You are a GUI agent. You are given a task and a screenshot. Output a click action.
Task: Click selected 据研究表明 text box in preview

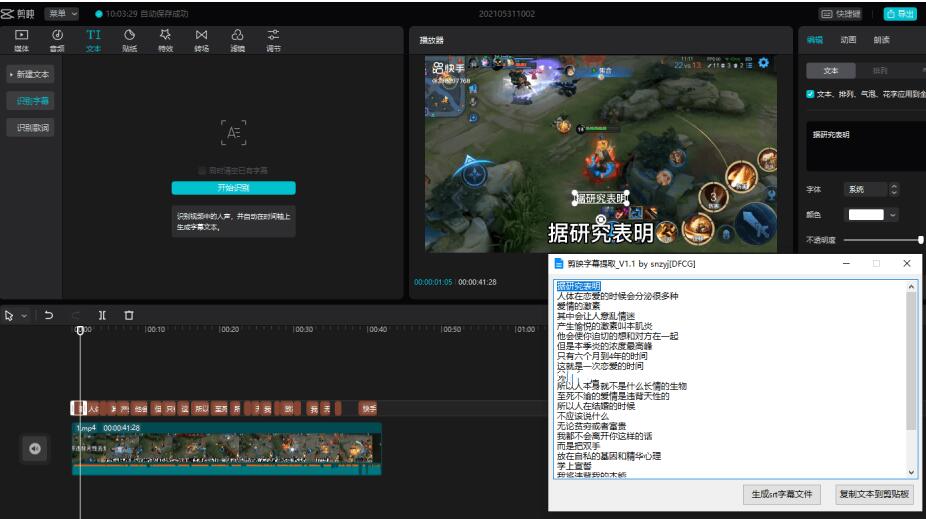601,198
